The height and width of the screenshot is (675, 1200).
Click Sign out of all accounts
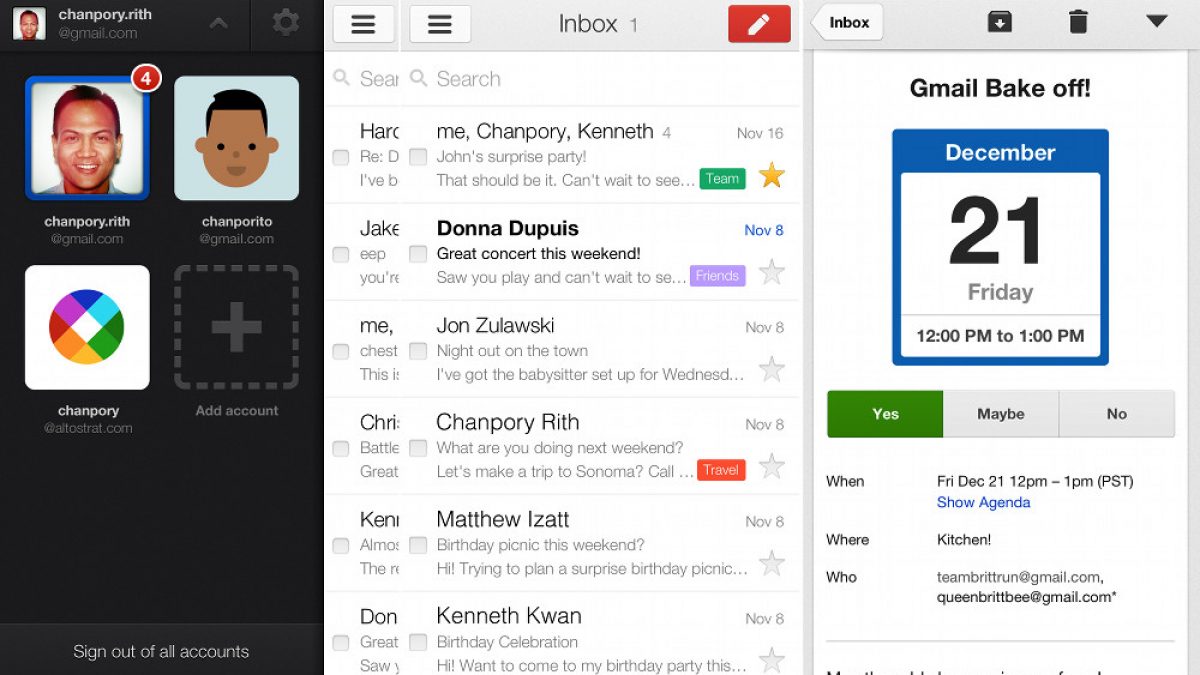tap(161, 651)
